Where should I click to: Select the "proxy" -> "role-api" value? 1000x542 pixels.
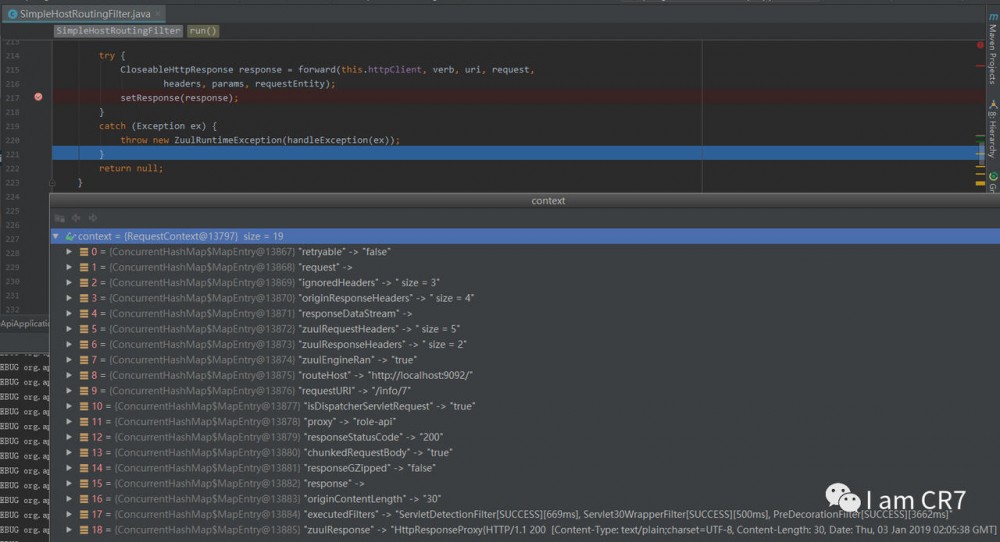(351, 421)
